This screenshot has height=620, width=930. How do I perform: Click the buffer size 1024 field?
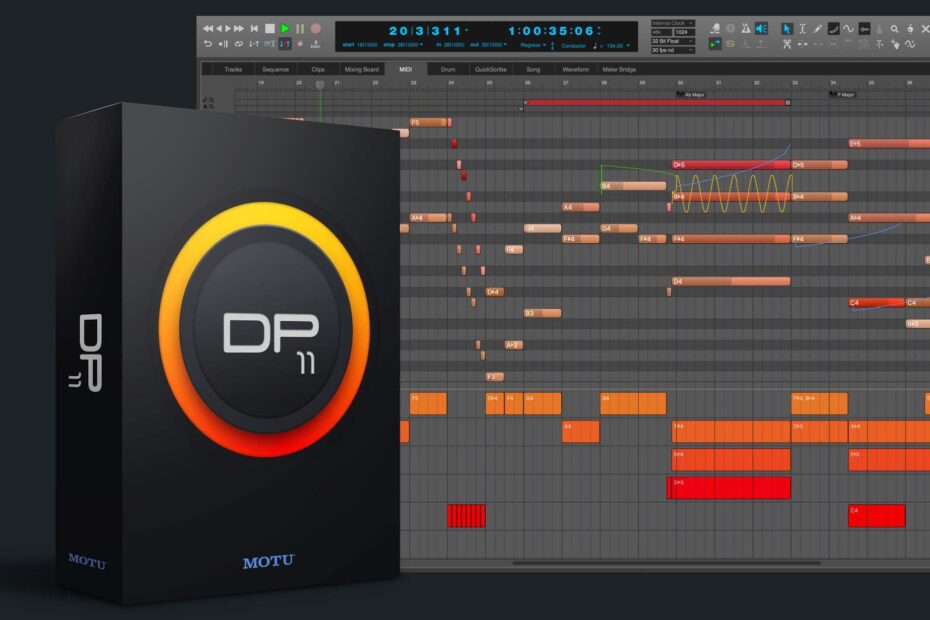click(683, 32)
